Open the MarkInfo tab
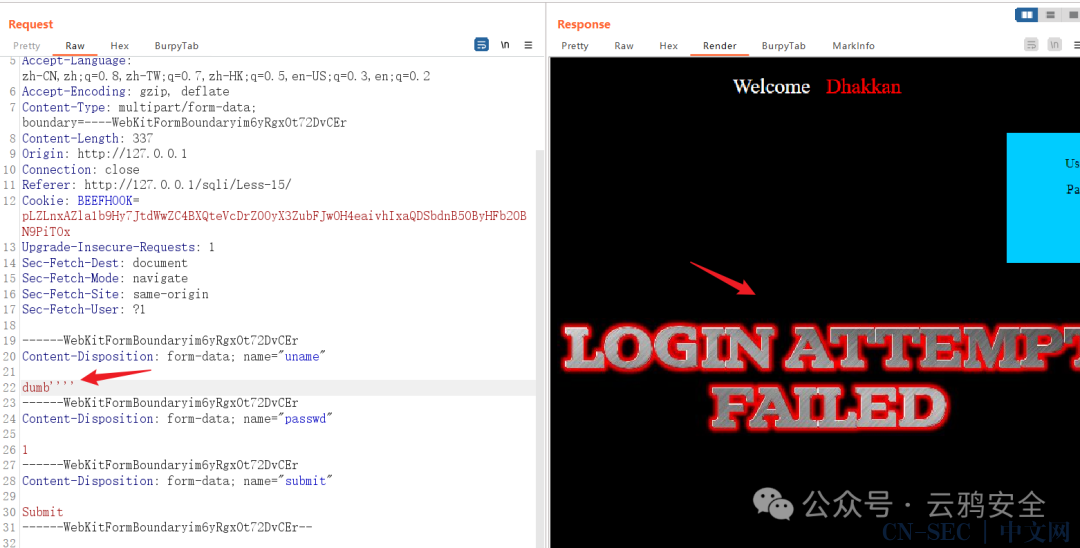This screenshot has width=1080, height=548. (x=853, y=46)
